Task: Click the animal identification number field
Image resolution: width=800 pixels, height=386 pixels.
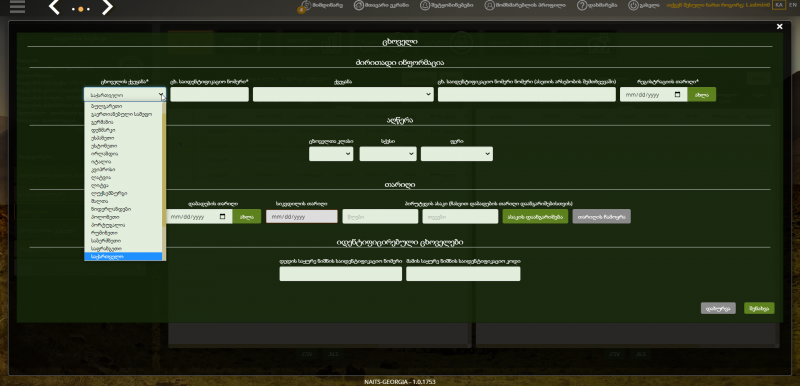Action: (x=209, y=94)
